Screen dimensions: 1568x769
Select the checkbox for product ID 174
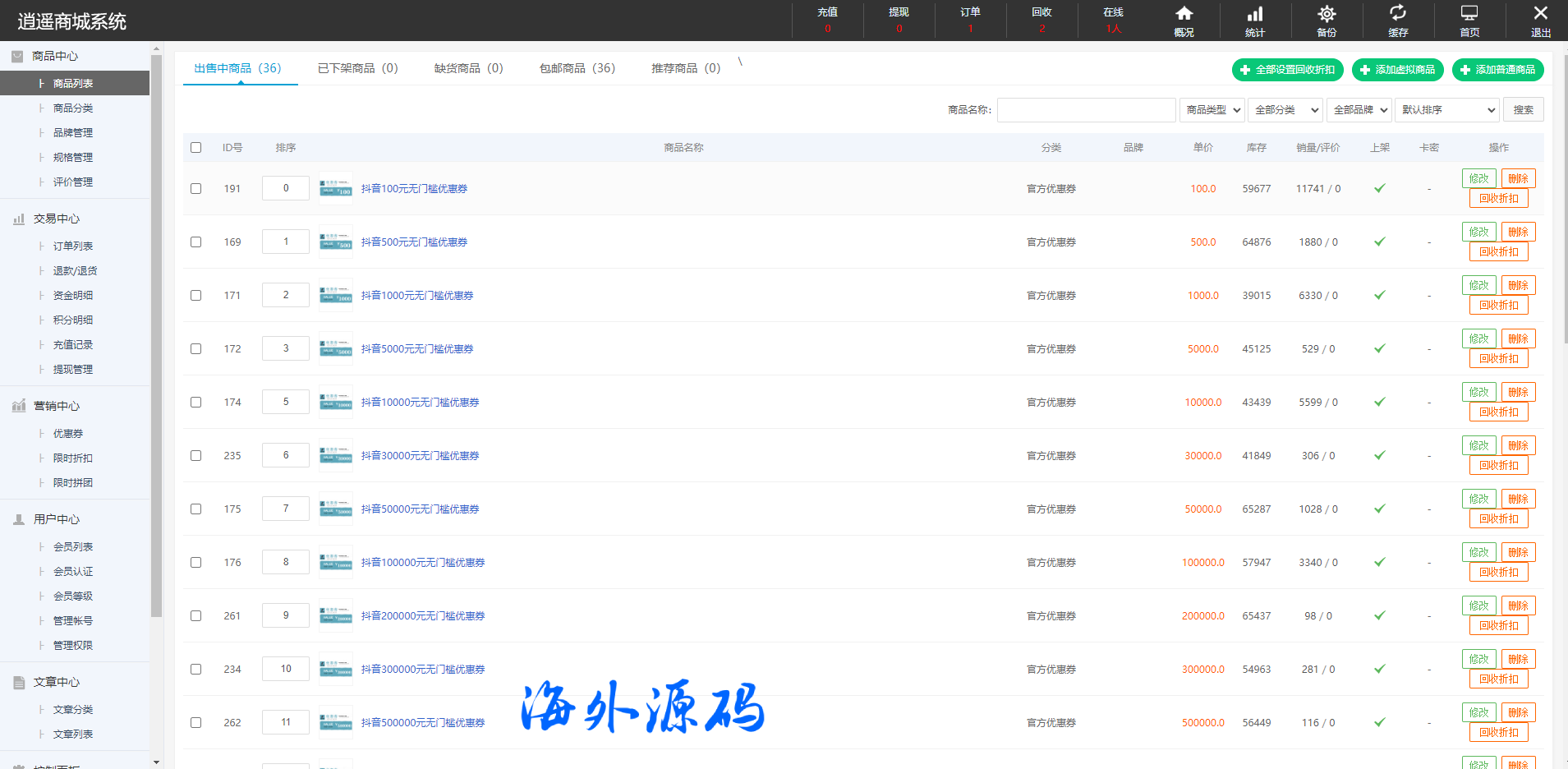(195, 403)
